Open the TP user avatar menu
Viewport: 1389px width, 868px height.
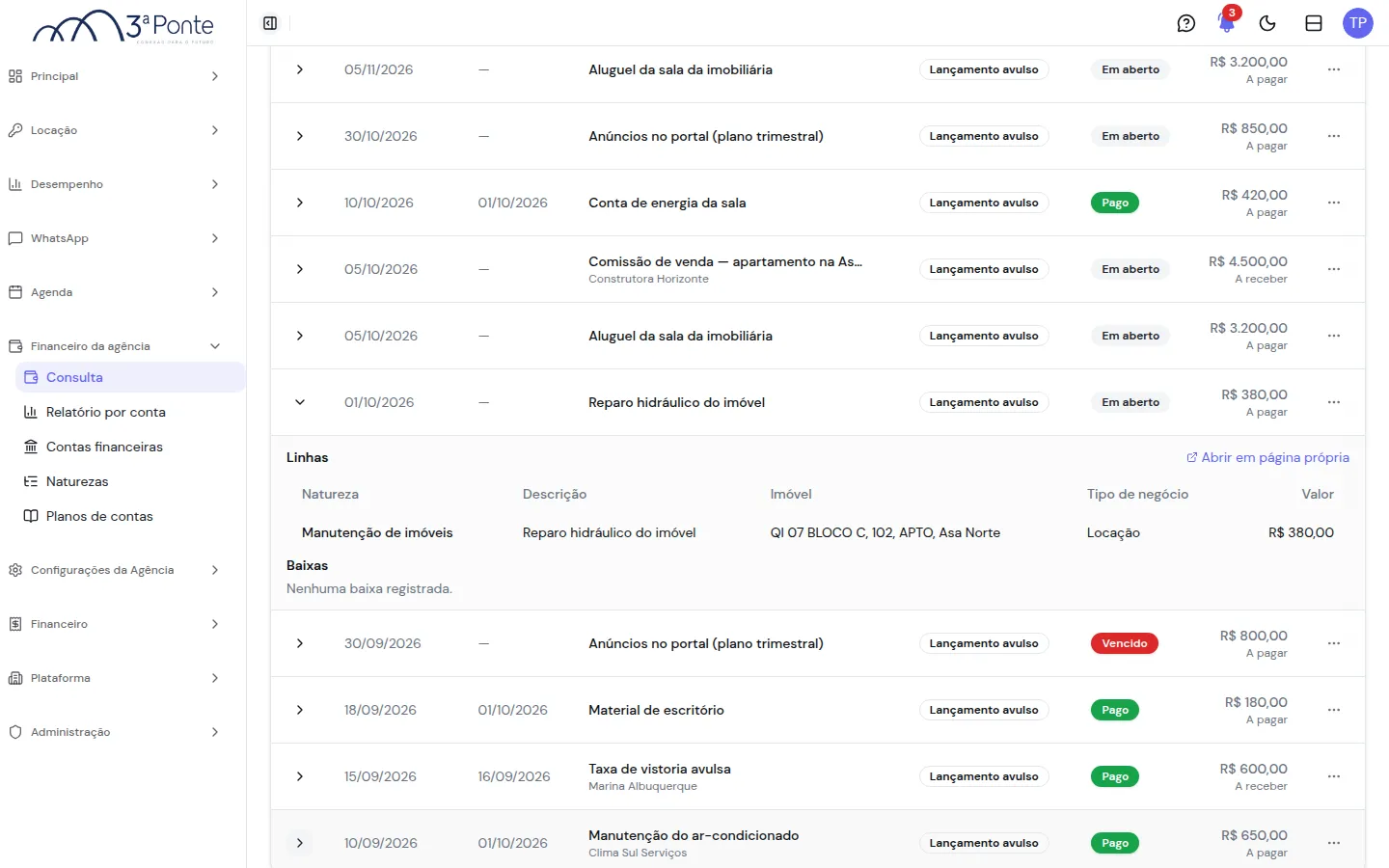click(1358, 23)
